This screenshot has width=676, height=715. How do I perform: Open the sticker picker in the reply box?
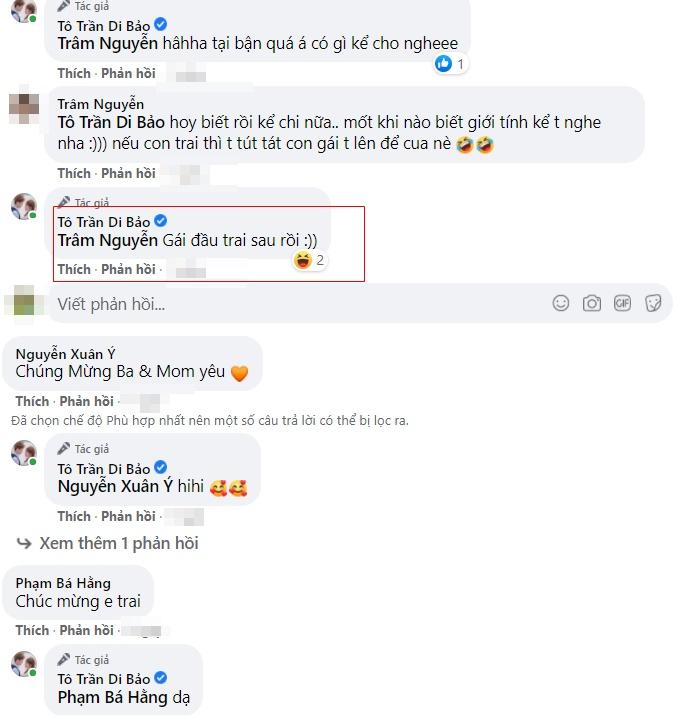pos(653,302)
